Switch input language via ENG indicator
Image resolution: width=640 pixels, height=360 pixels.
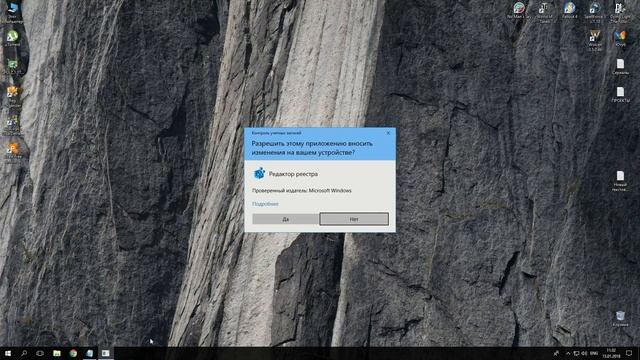(594, 353)
